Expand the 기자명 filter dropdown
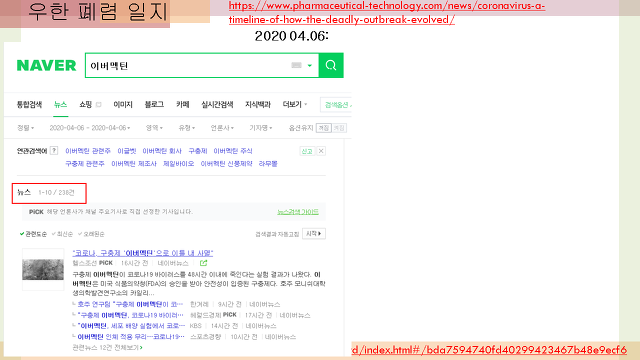 261,128
